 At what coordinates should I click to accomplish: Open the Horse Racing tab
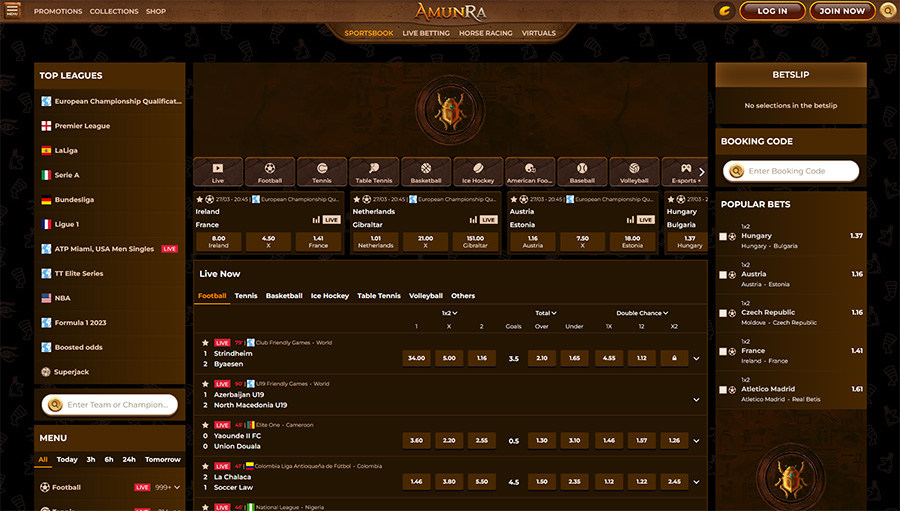click(486, 33)
